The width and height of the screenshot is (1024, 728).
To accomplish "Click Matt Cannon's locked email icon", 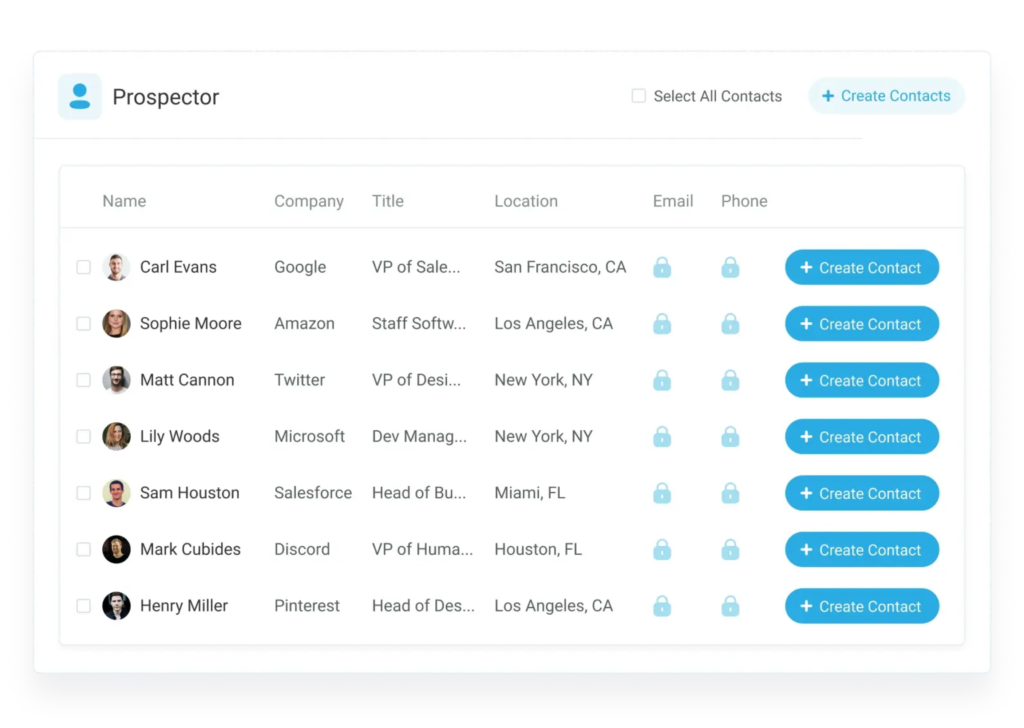I will coord(662,381).
